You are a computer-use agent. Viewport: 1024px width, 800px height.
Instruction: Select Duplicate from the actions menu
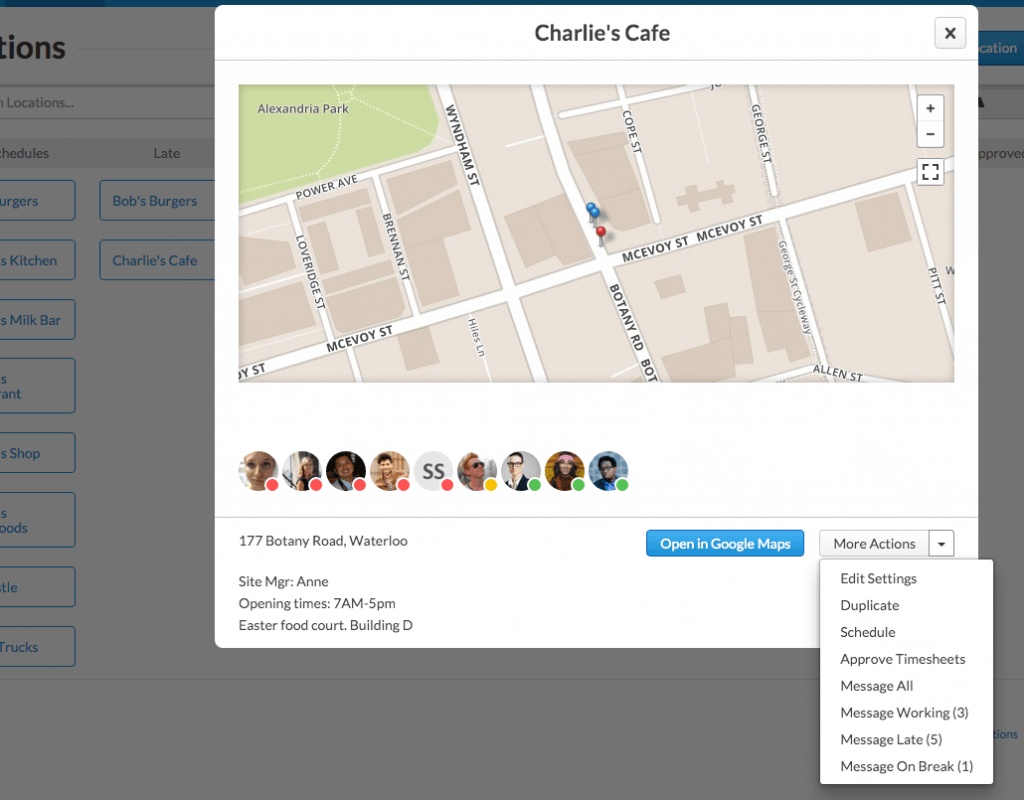(869, 606)
